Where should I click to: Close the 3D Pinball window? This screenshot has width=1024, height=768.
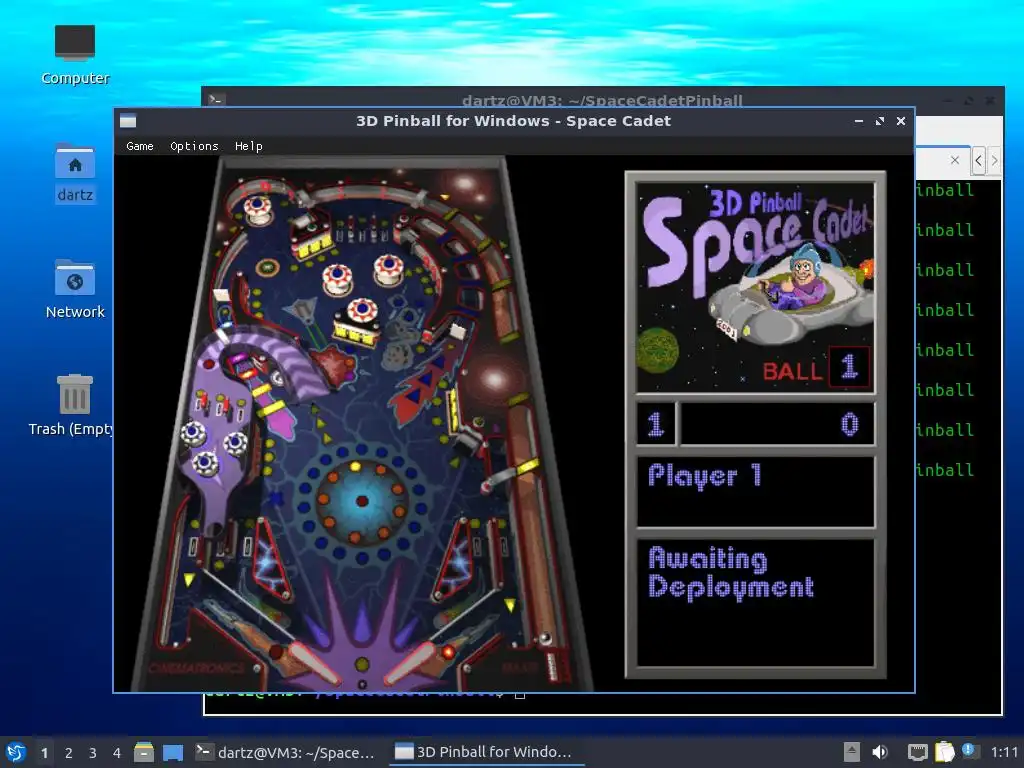pyautogui.click(x=901, y=121)
